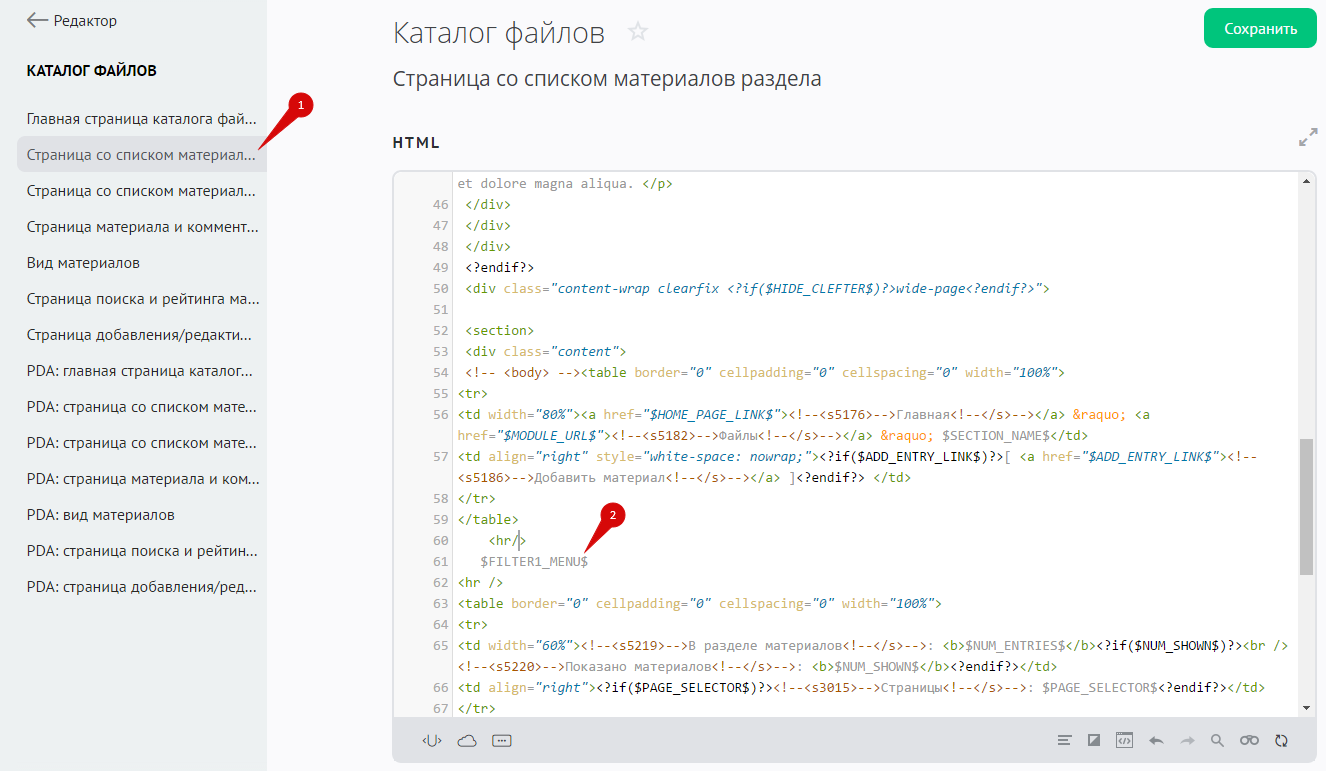Expand HTML editor to fullscreen
This screenshot has width=1326, height=771.
(x=1307, y=138)
